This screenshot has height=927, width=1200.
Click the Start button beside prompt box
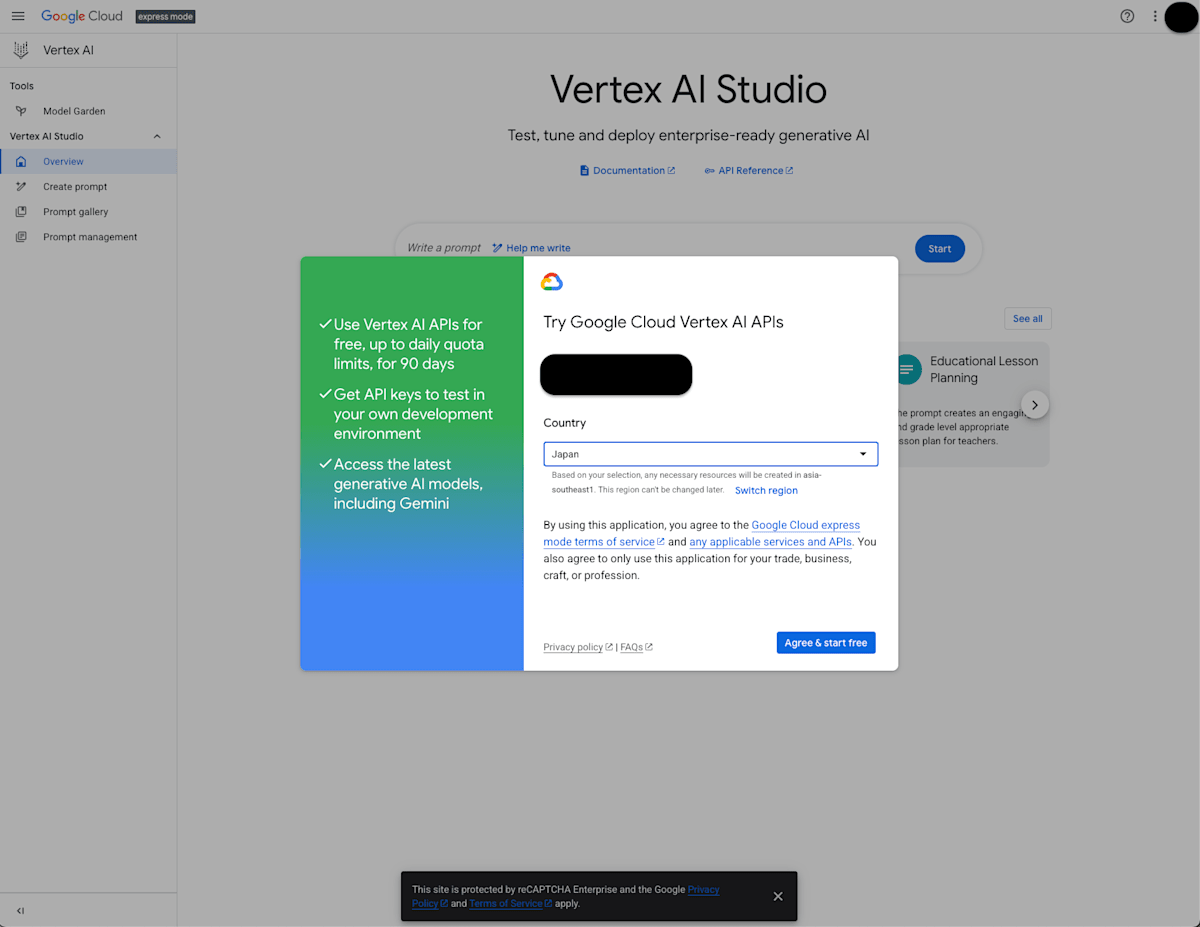pyautogui.click(x=940, y=249)
